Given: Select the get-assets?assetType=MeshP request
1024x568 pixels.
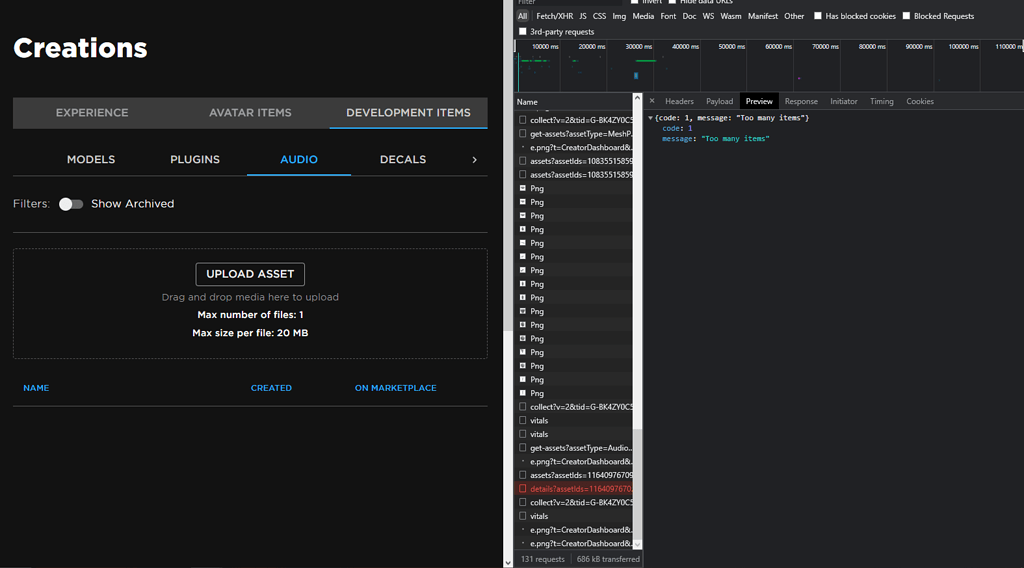Looking at the screenshot, I should (x=573, y=134).
